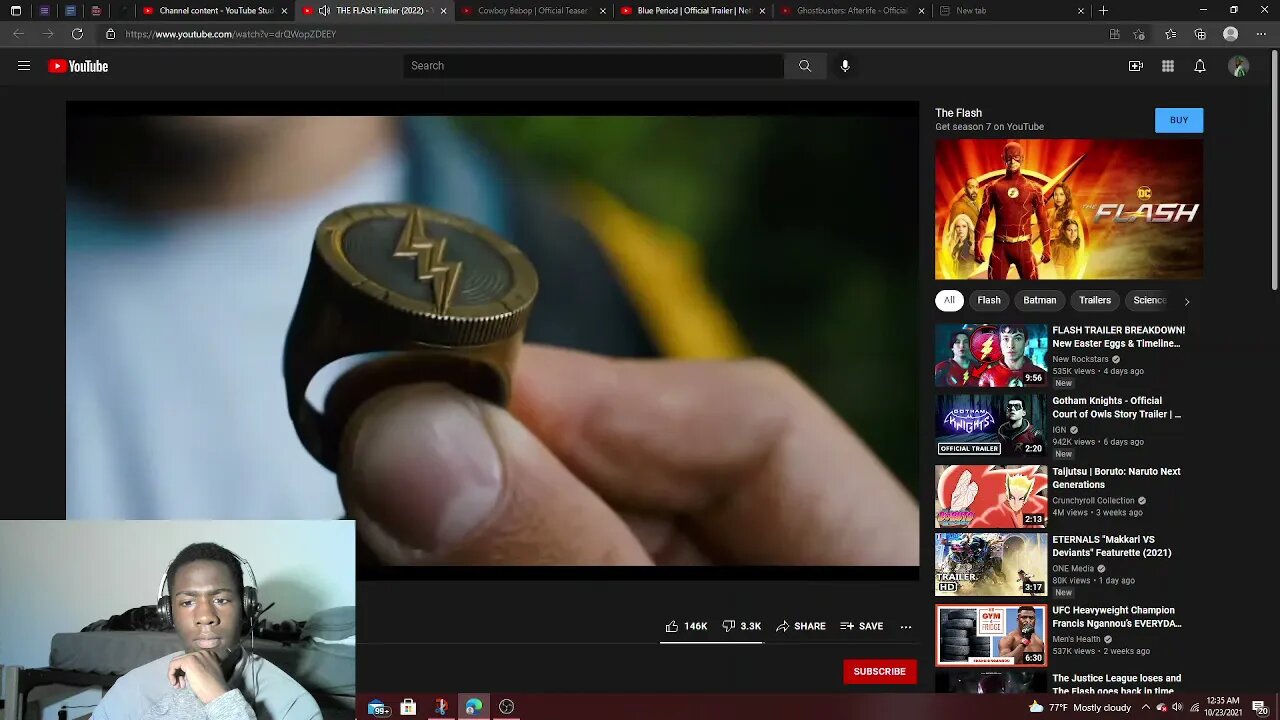Click the red SUBSCRIBE button
Viewport: 1280px width, 720px height.
pyautogui.click(x=880, y=671)
